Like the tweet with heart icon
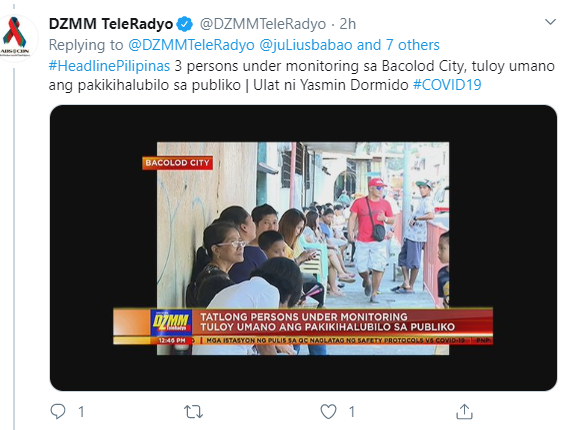Viewport: 573px width, 430px height. 328,412
